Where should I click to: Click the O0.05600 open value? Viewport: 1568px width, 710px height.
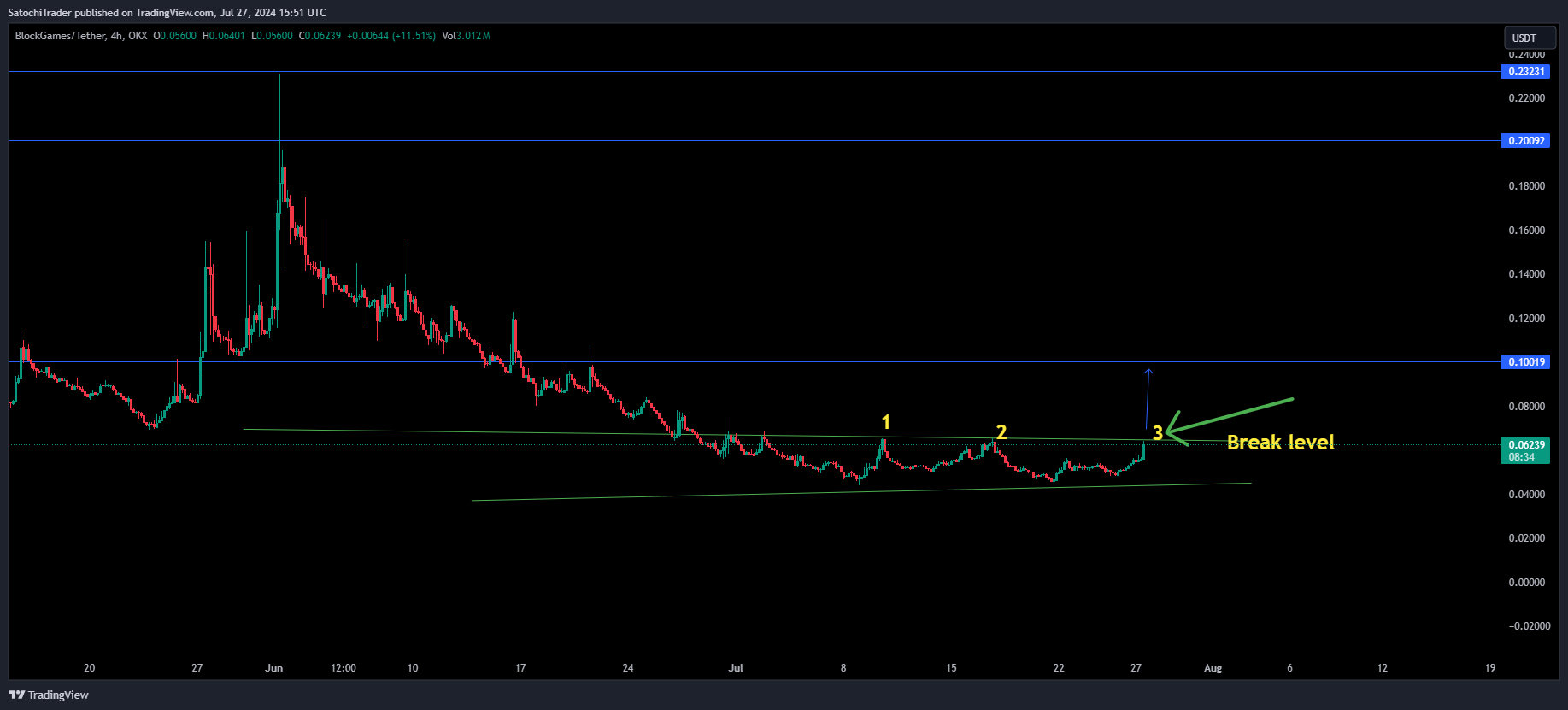point(175,36)
